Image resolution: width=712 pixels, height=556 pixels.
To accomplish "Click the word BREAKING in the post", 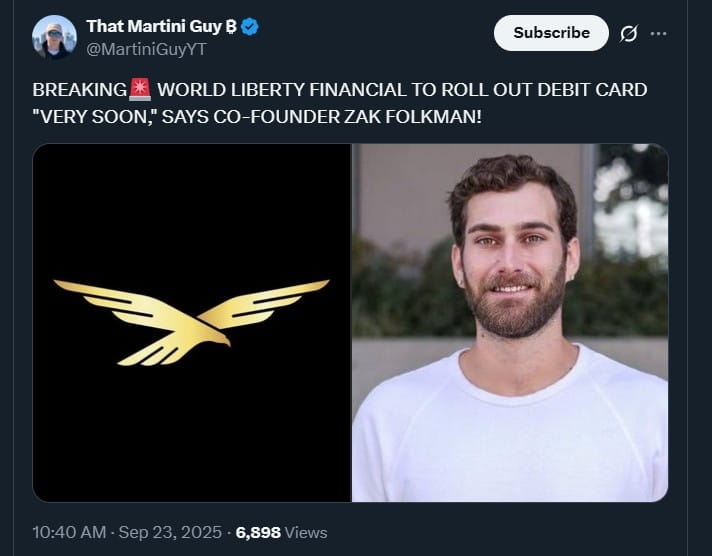I will [x=80, y=90].
